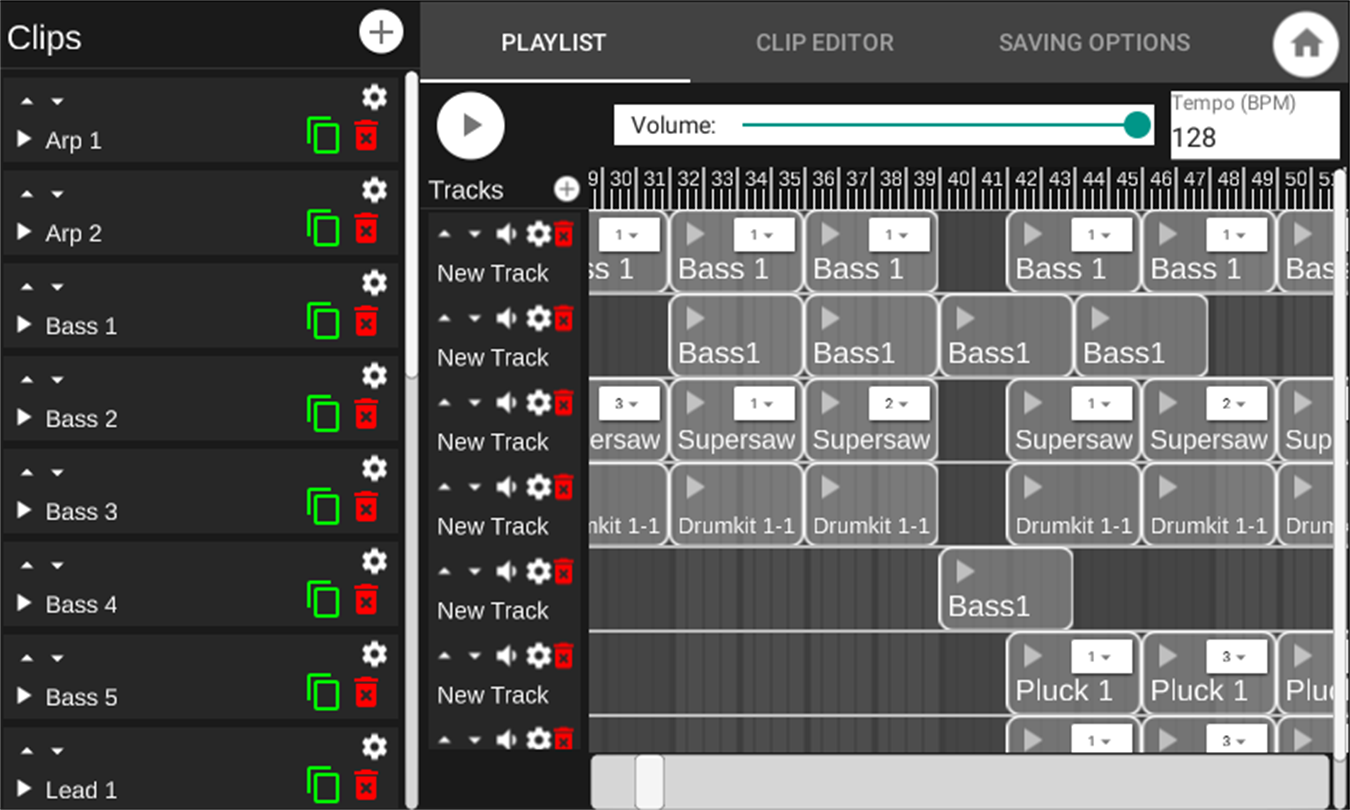Screen dimensions: 1350x810
Task: Open settings gear for Arp 1 clip
Action: 374,97
